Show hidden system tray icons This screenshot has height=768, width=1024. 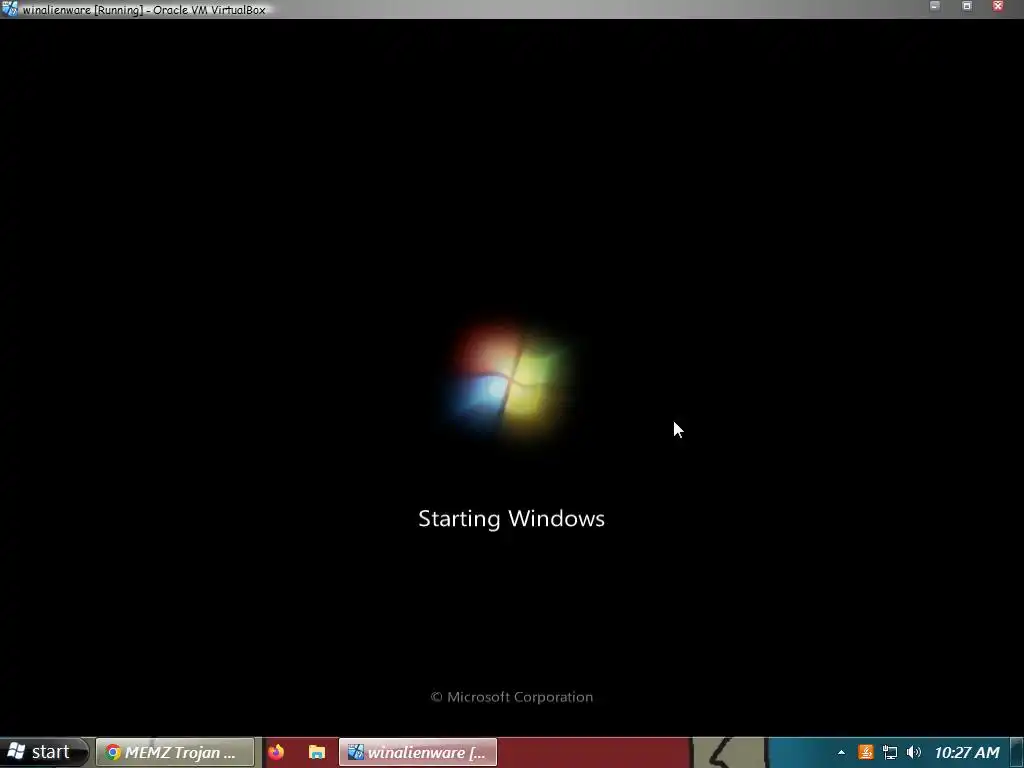841,753
